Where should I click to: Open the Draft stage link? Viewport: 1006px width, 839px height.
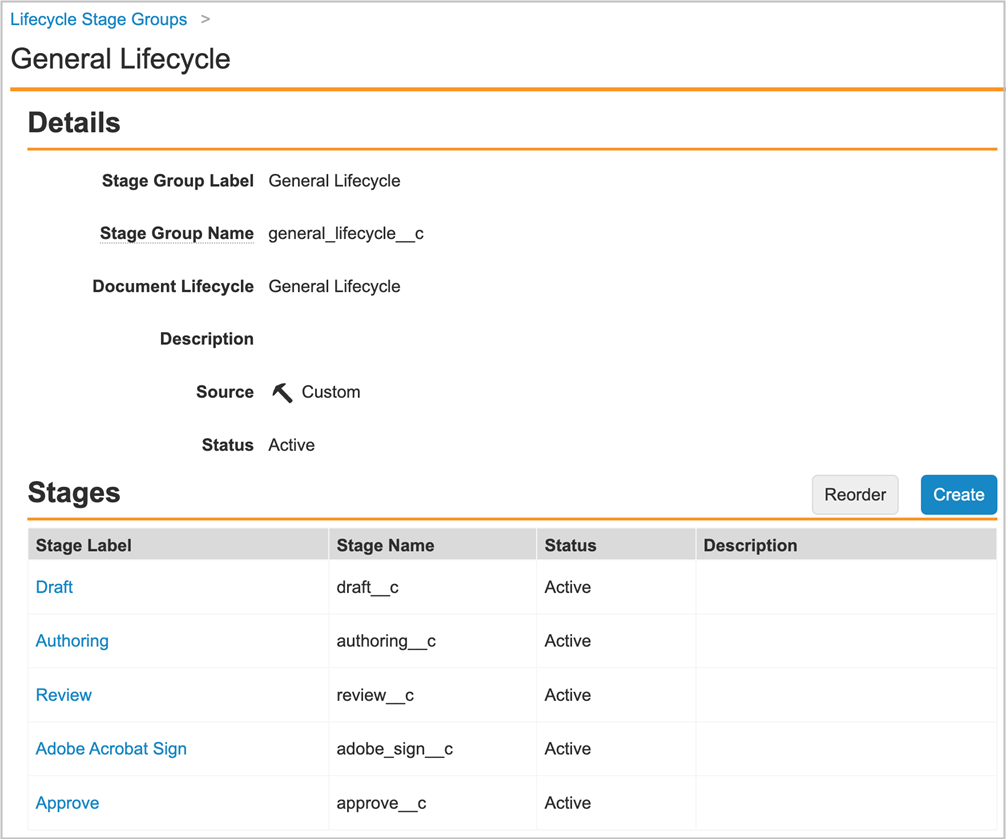tap(54, 587)
